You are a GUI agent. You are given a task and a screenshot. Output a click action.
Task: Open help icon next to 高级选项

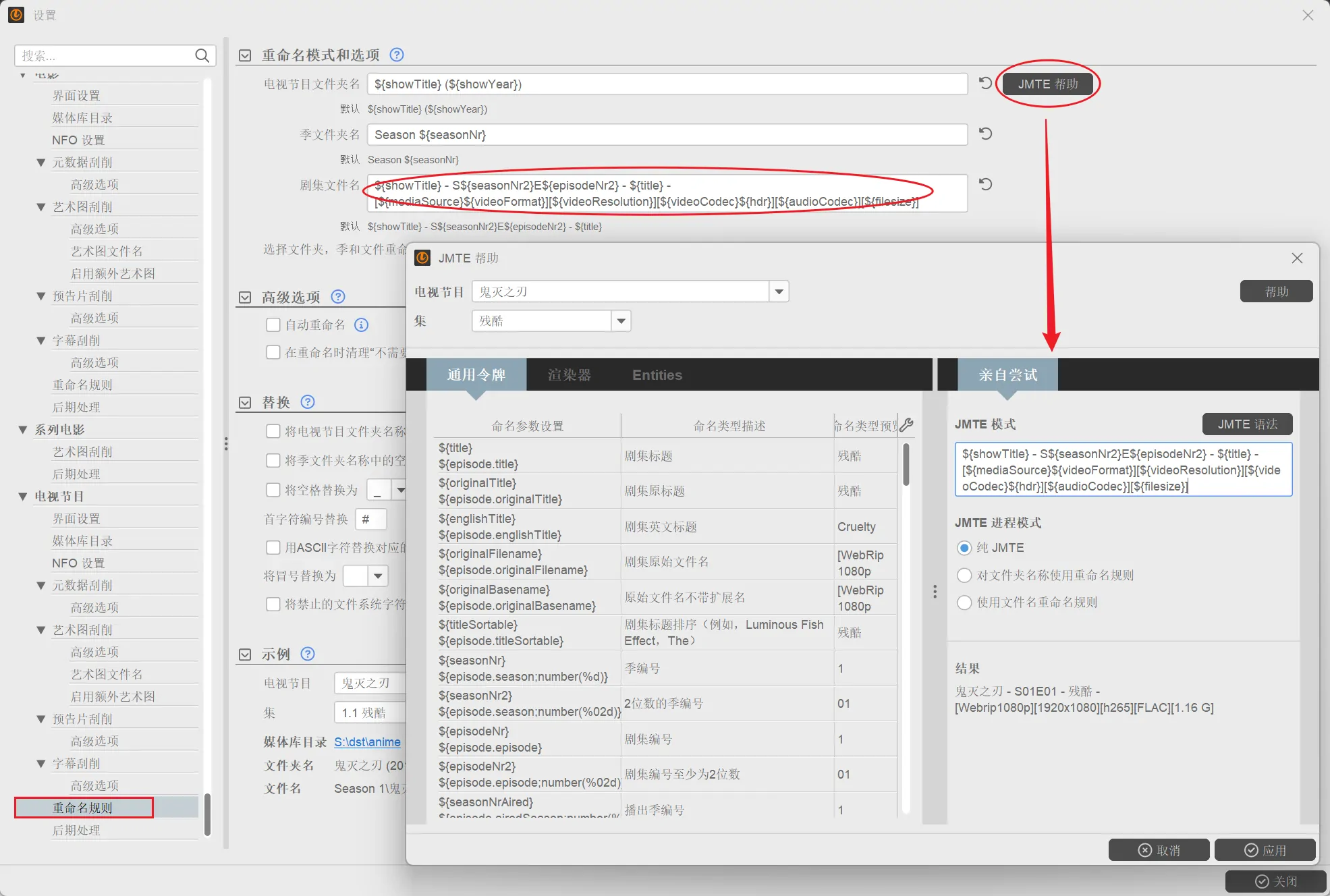coord(338,296)
